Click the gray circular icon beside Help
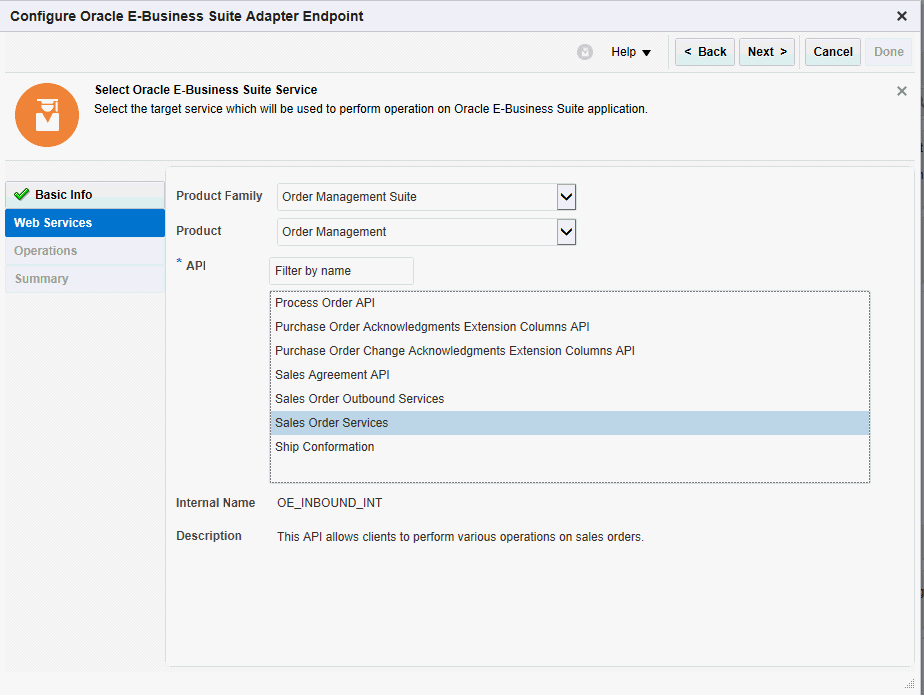This screenshot has width=924, height=695. 585,52
